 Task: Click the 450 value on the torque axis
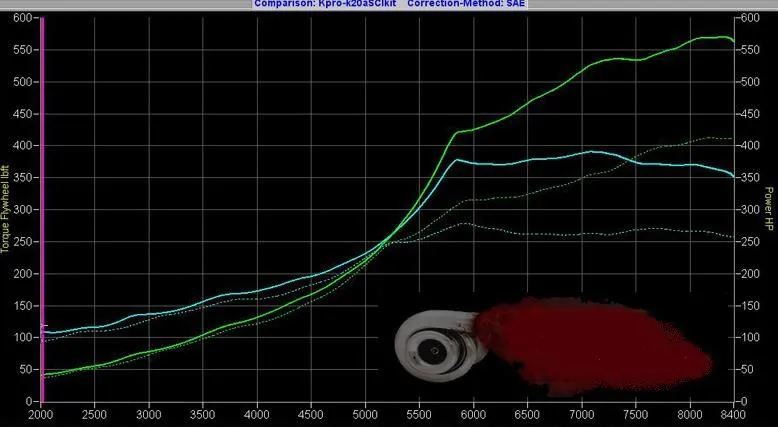point(24,114)
